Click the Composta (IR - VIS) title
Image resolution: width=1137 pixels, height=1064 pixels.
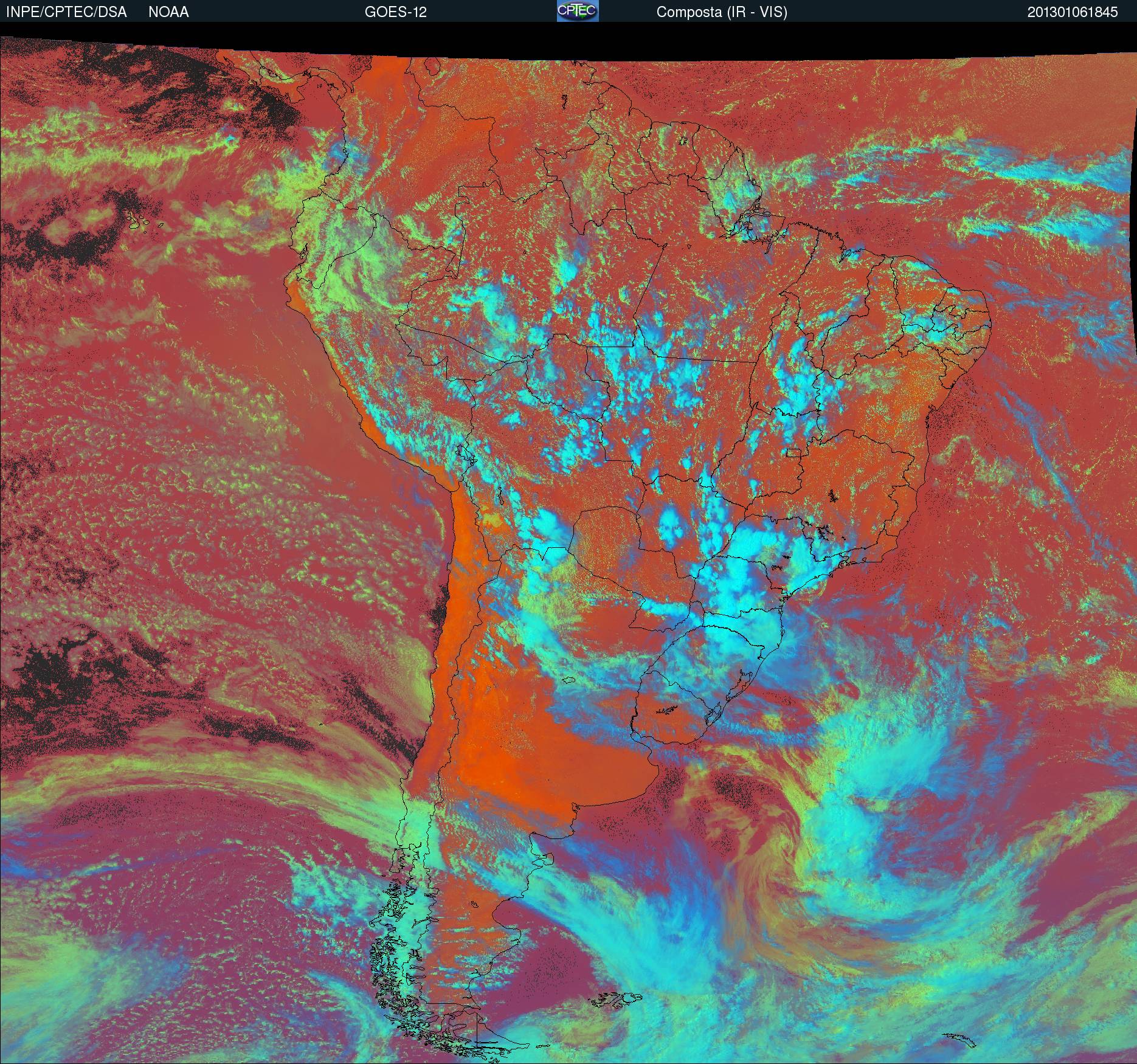coord(722,12)
